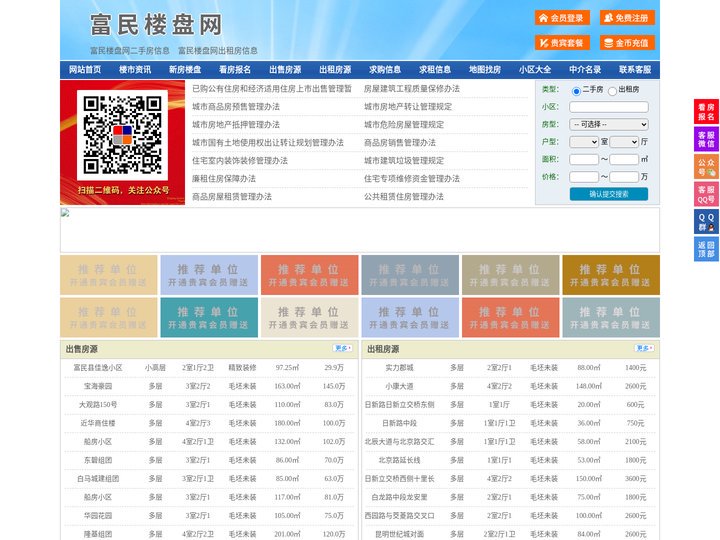Click the maximum 价格 input field
Image resolution: width=720 pixels, height=540 pixels.
pos(624,177)
